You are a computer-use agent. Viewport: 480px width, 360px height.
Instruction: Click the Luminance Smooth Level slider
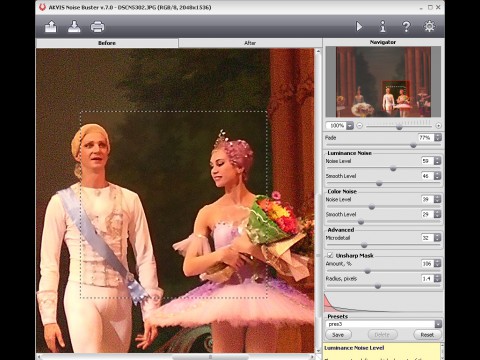379,183
